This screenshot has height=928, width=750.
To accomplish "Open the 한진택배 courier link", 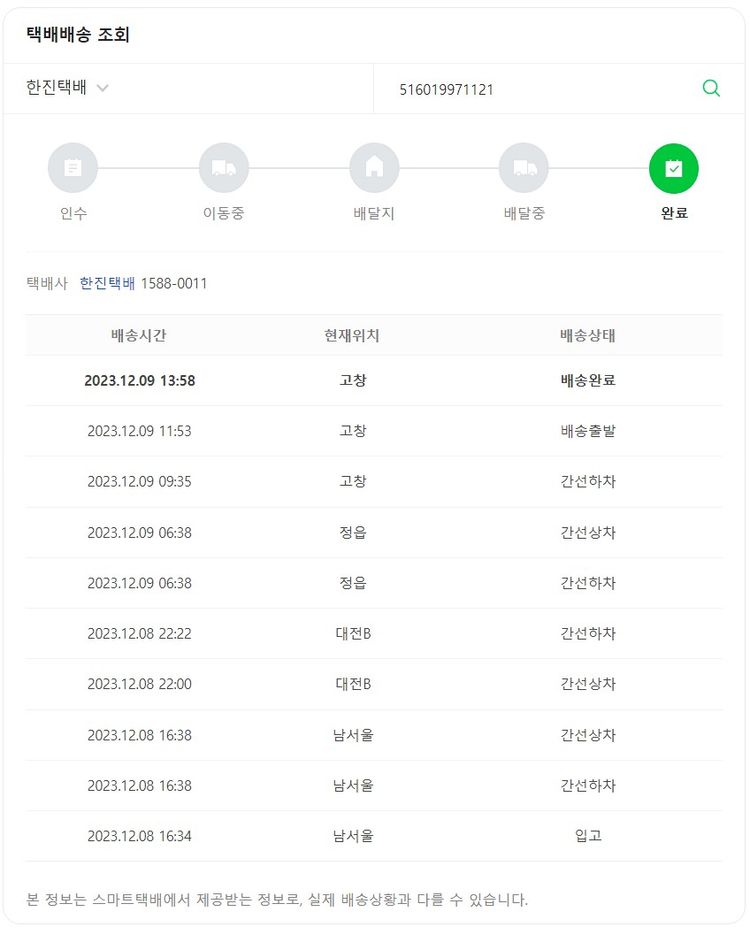I will pyautogui.click(x=107, y=283).
